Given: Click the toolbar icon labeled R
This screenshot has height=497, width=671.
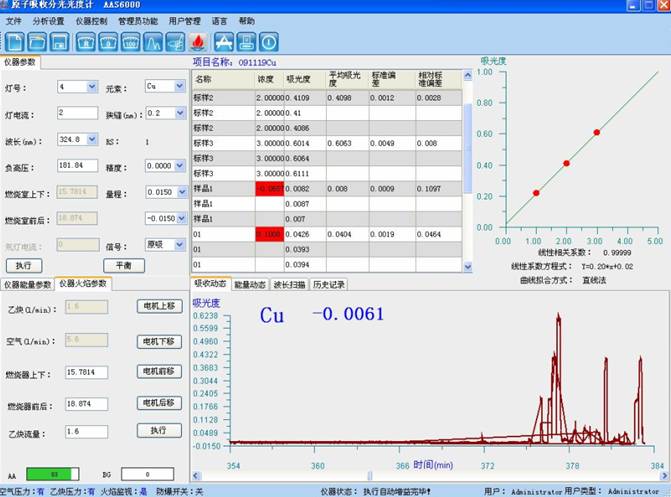Looking at the screenshot, I should click(84, 42).
